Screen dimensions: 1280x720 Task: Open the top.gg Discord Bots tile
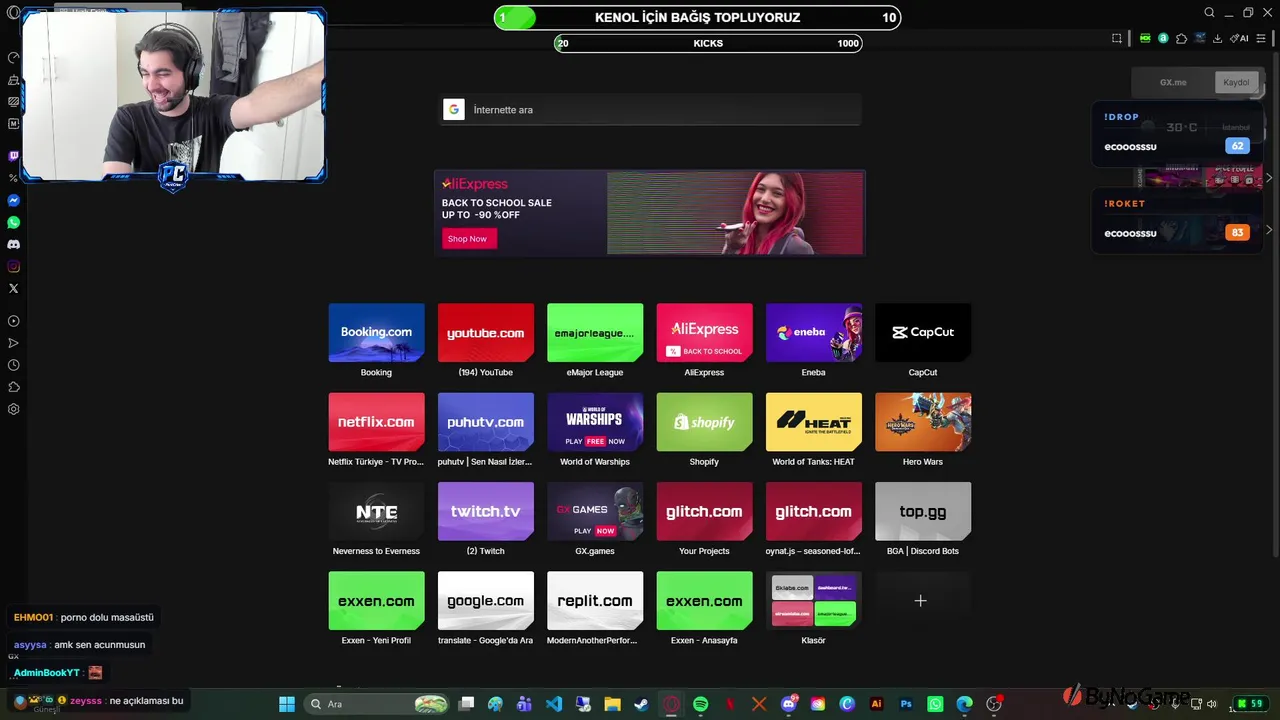pyautogui.click(x=923, y=511)
